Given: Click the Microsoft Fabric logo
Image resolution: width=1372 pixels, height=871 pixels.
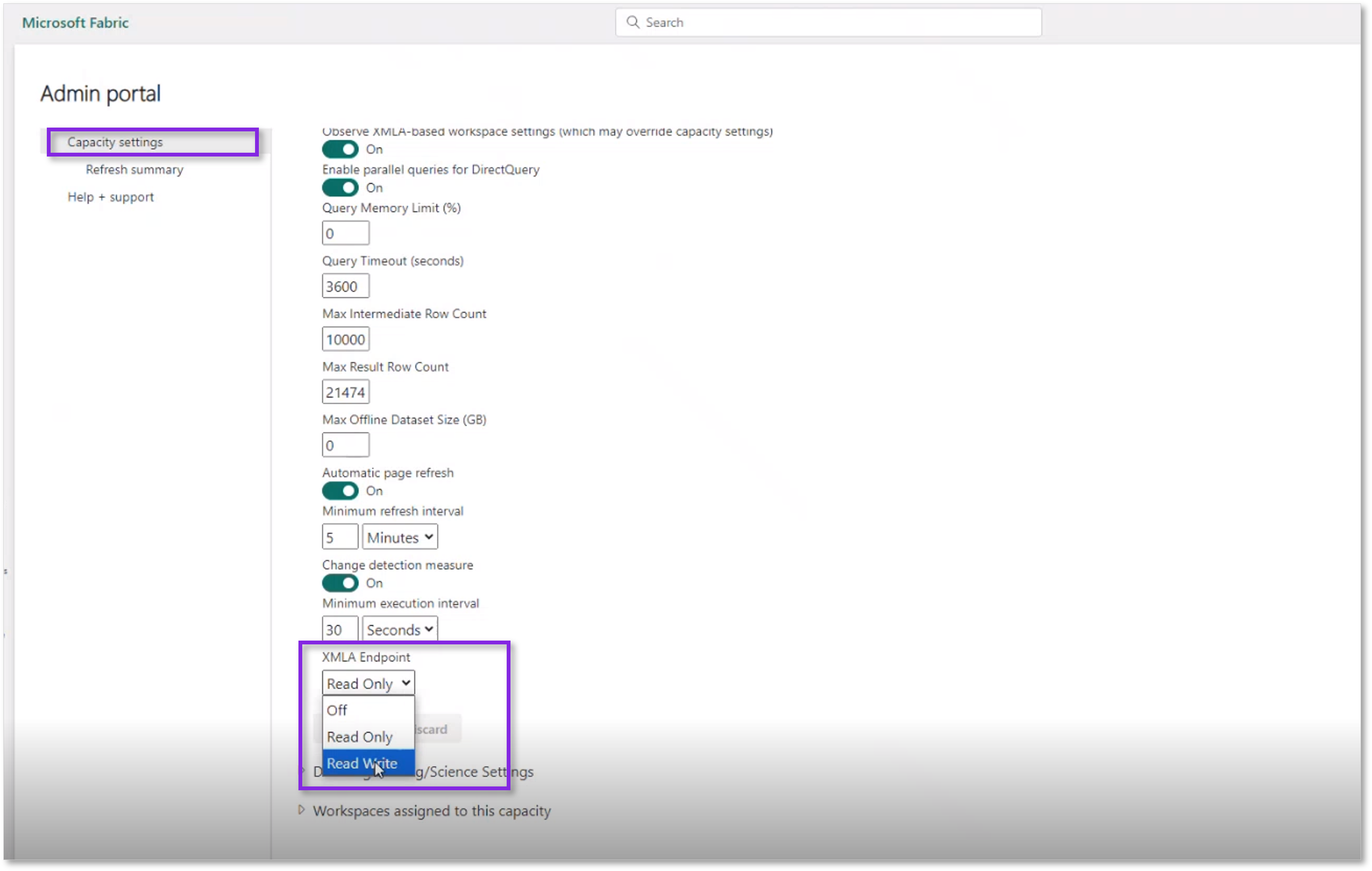Looking at the screenshot, I should tap(75, 23).
